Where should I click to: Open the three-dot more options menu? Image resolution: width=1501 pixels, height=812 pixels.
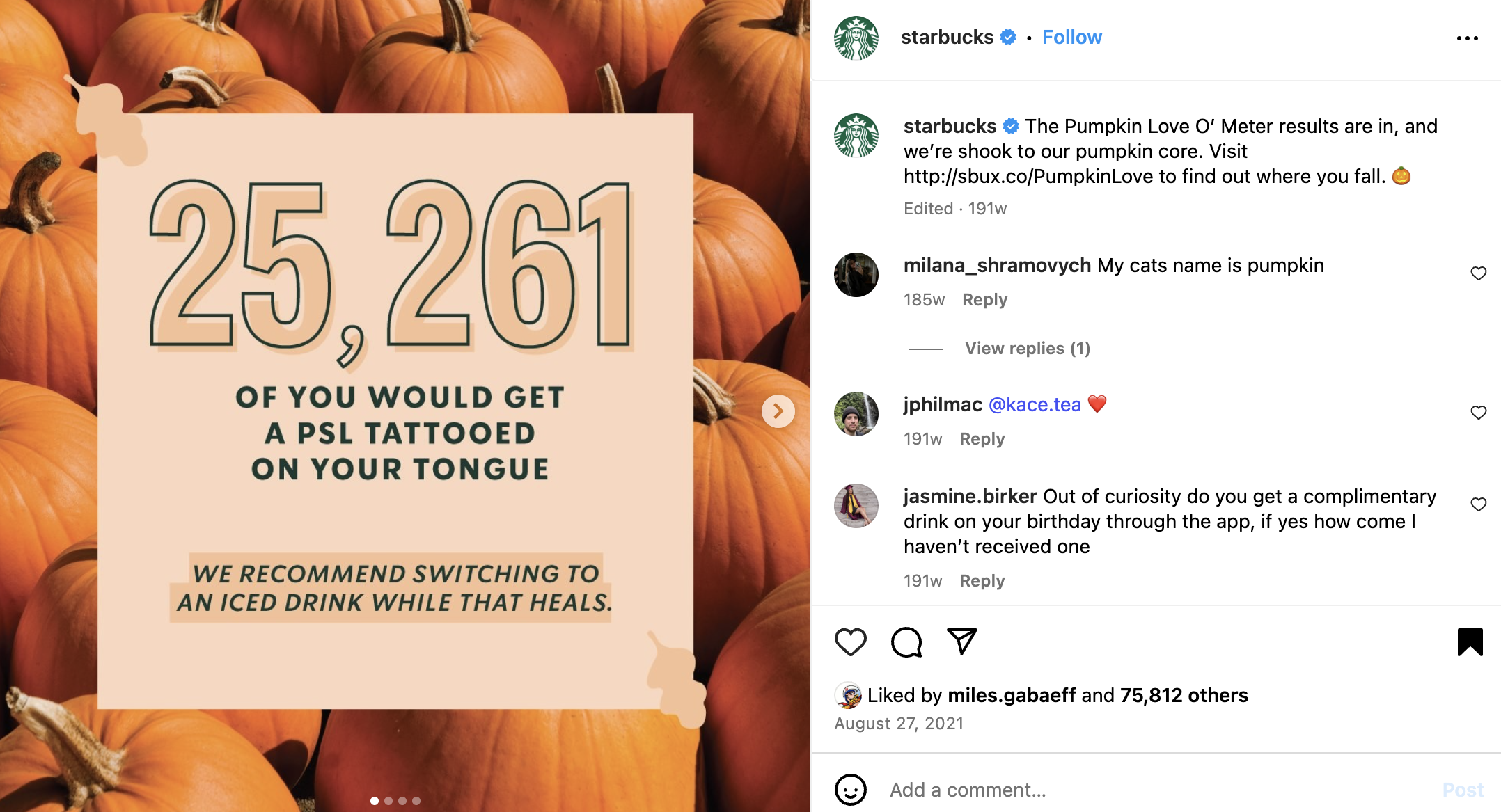click(x=1467, y=38)
